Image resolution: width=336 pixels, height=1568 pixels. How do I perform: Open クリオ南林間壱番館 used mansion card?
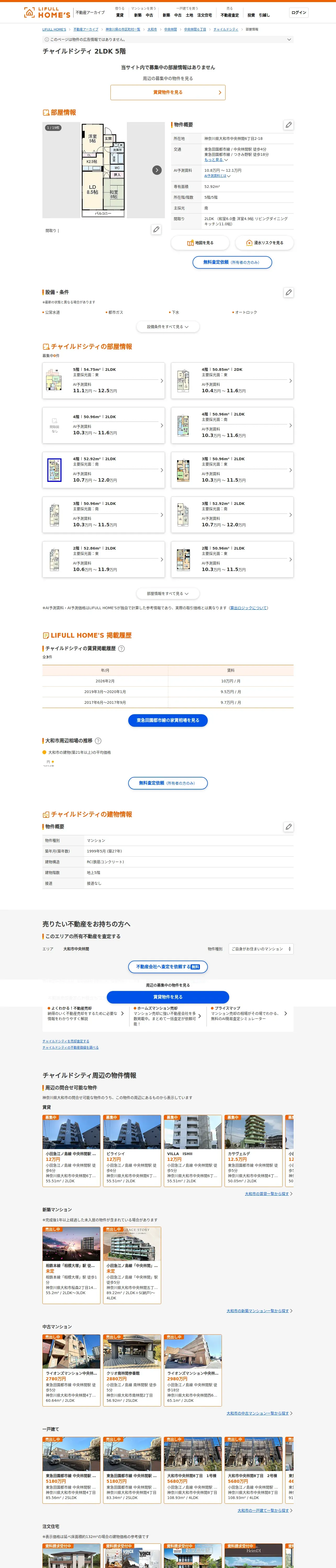tap(132, 1370)
